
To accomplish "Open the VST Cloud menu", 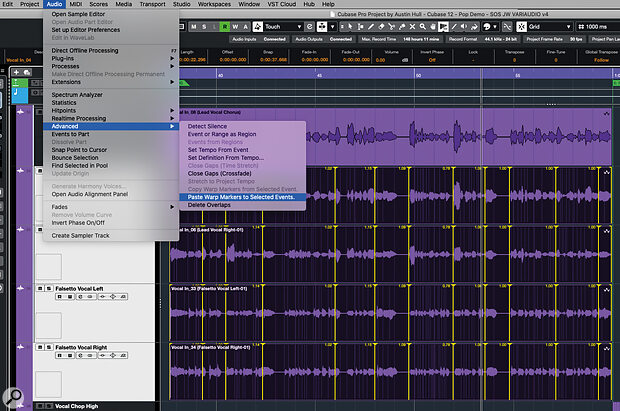I will [x=282, y=4].
